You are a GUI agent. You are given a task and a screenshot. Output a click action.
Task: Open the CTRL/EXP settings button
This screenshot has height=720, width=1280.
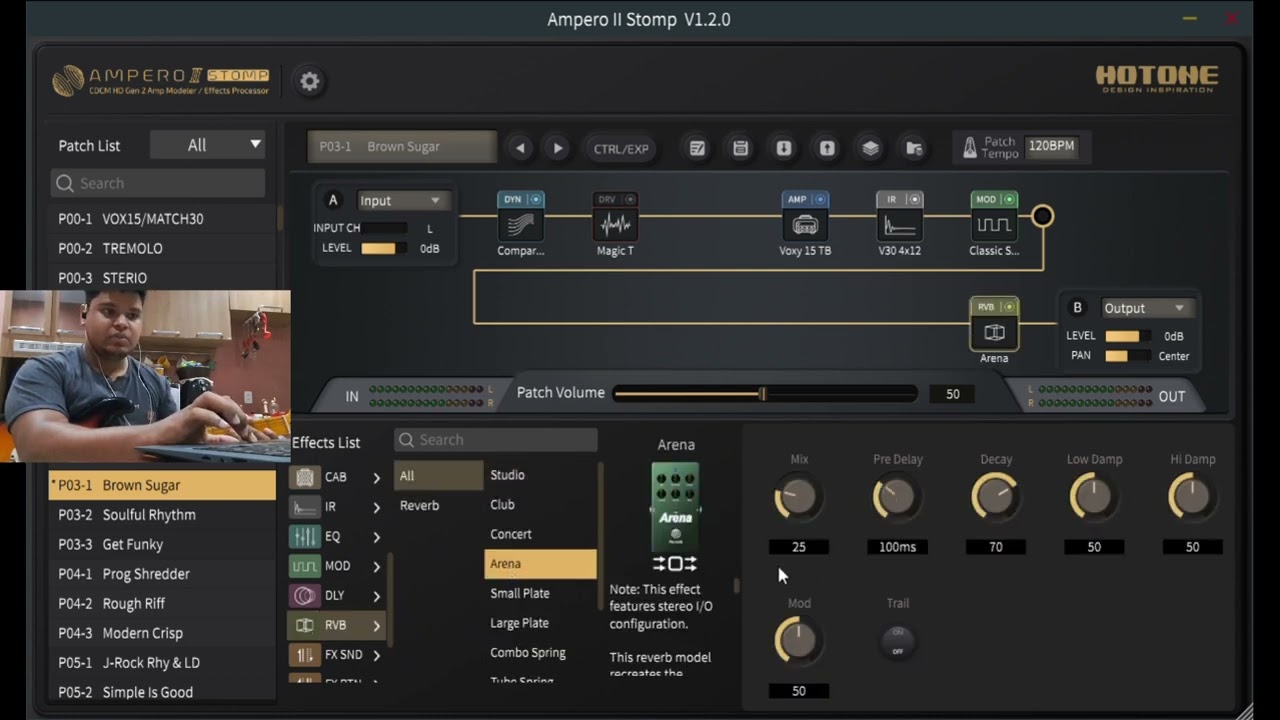pos(621,148)
